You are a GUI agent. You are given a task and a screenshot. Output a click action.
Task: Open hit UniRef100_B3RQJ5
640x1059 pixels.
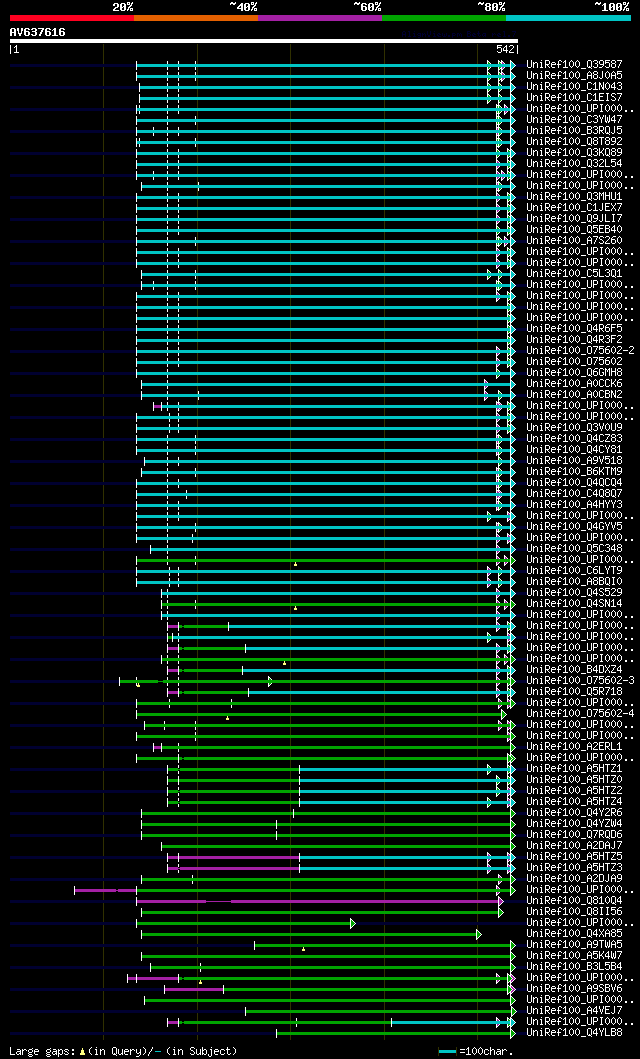[575, 130]
